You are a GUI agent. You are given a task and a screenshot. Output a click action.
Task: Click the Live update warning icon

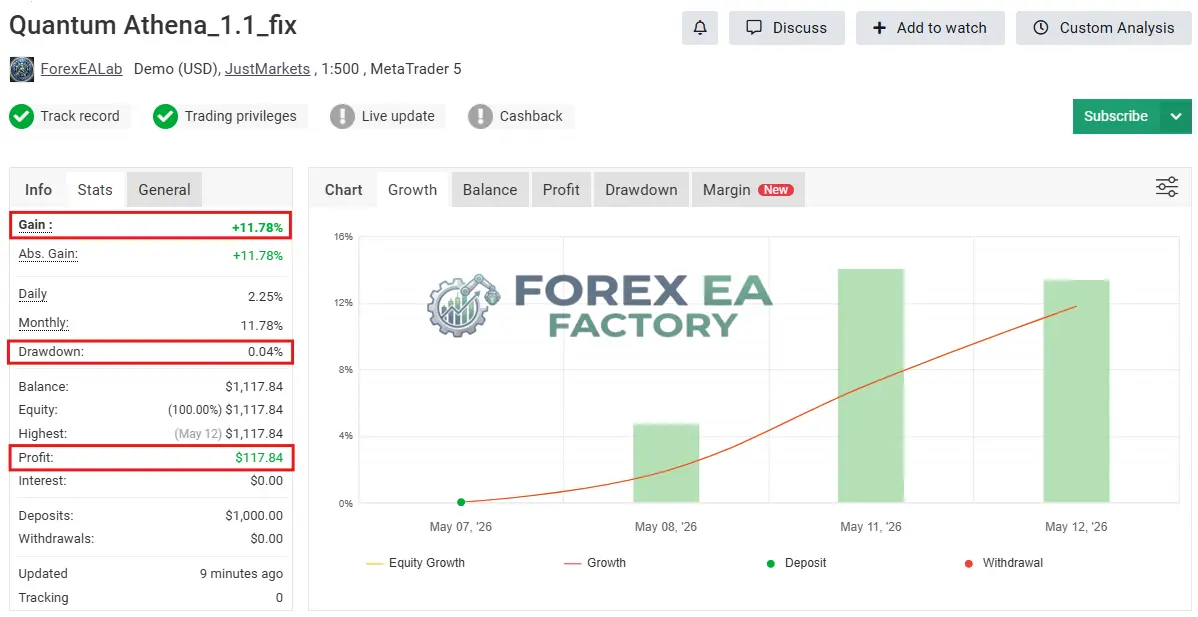click(342, 117)
